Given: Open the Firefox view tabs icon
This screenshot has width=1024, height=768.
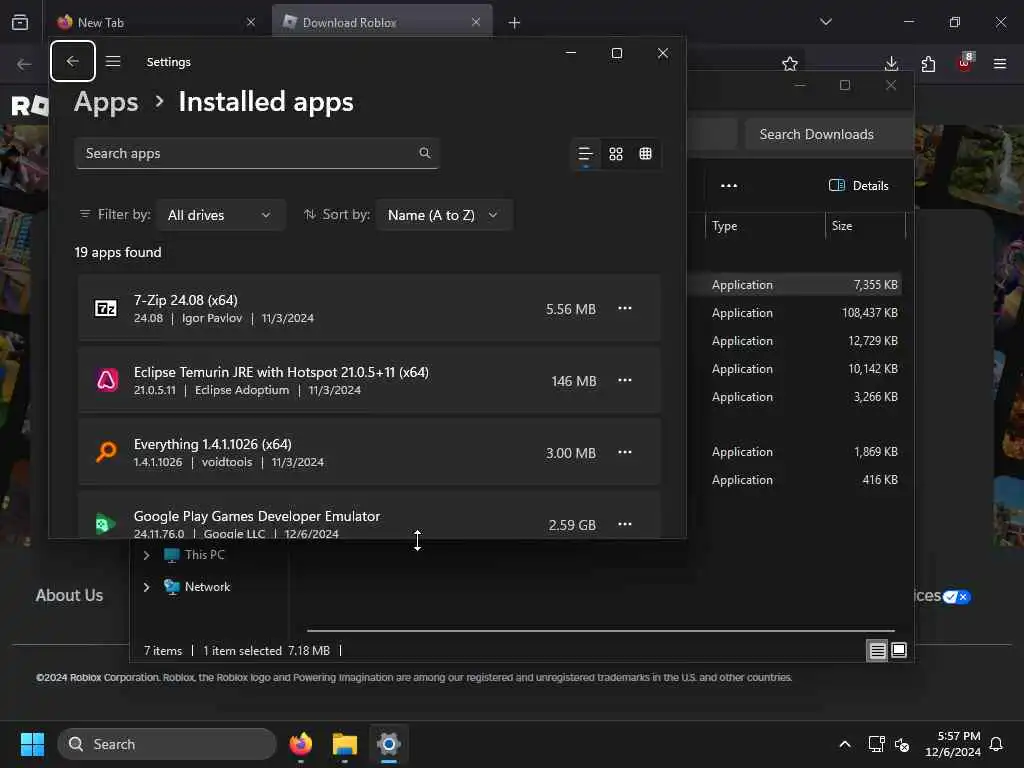Looking at the screenshot, I should [x=20, y=22].
